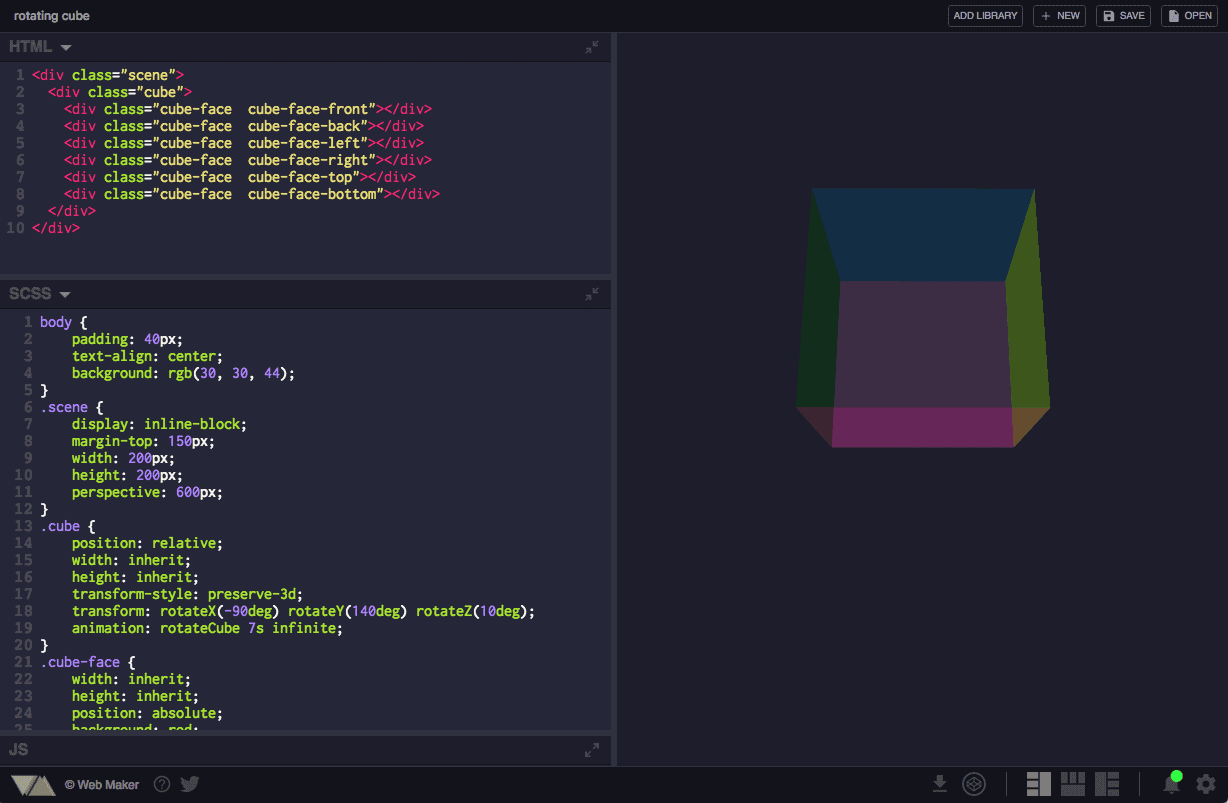Click the JS panel label
This screenshot has height=803, width=1228.
tap(18, 749)
